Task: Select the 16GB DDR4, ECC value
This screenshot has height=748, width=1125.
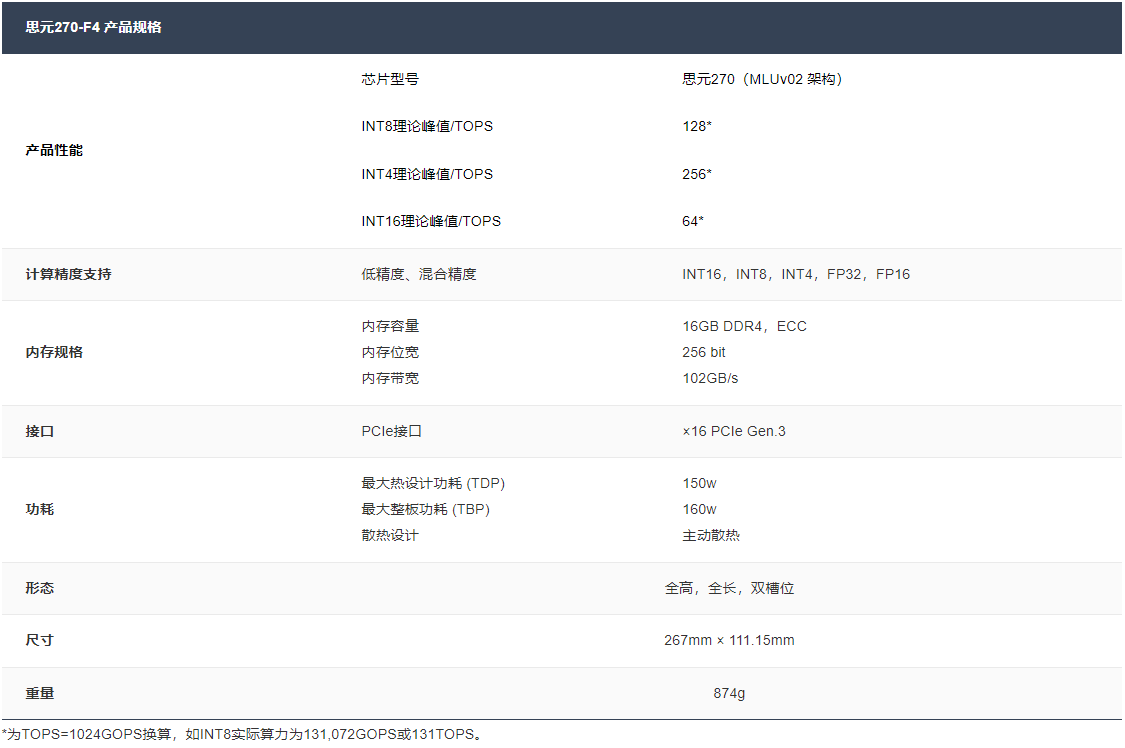Action: (744, 326)
